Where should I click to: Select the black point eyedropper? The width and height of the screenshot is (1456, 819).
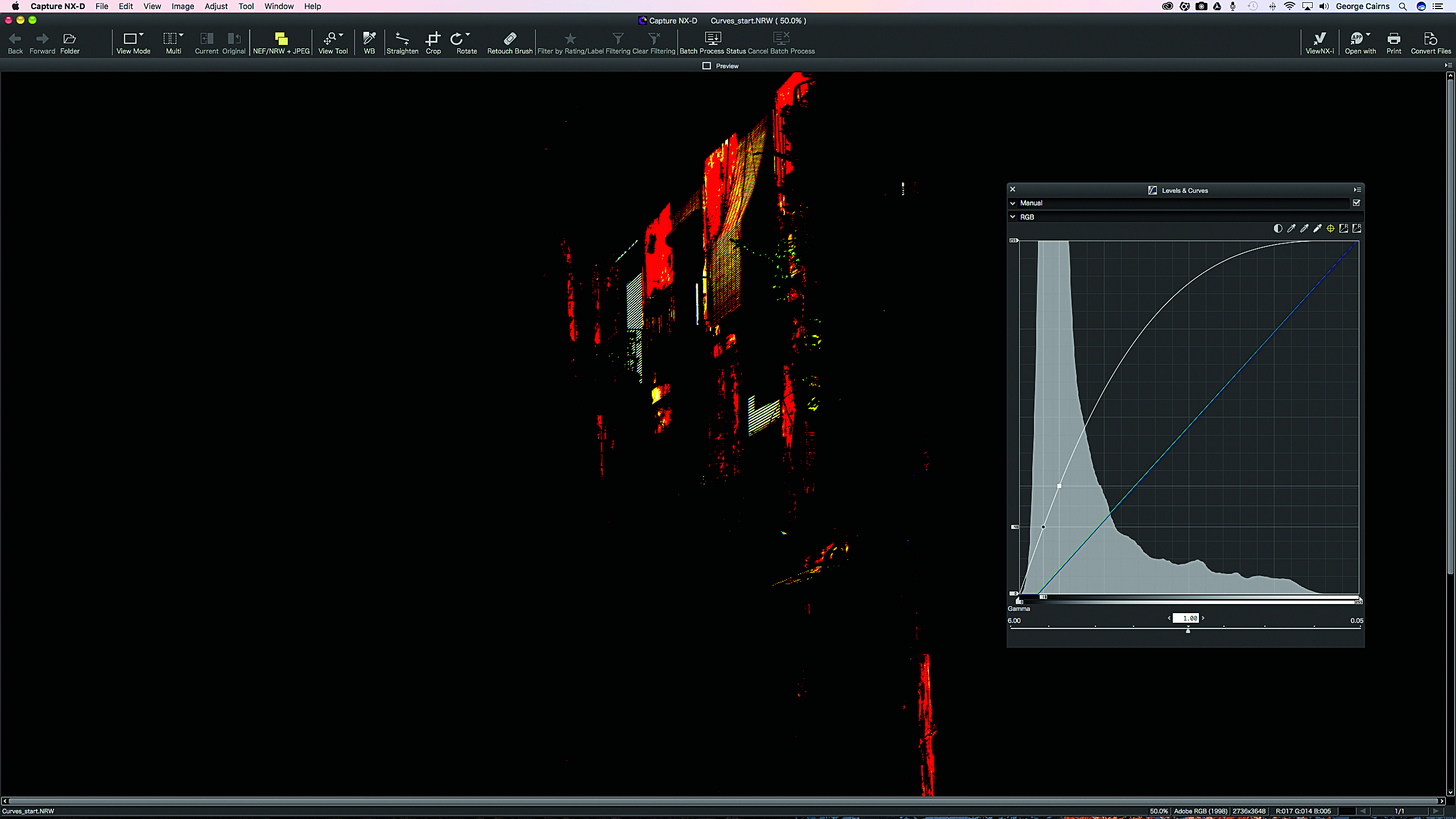coord(1291,229)
